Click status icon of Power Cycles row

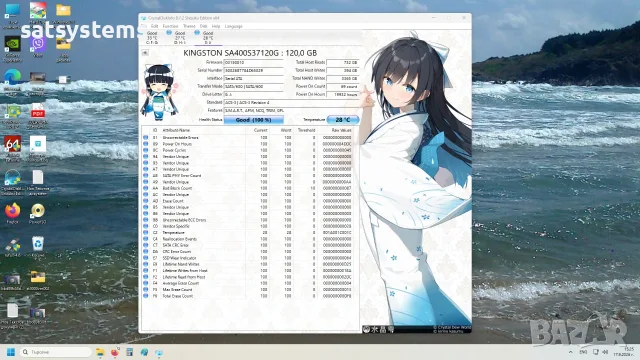pyautogui.click(x=146, y=150)
